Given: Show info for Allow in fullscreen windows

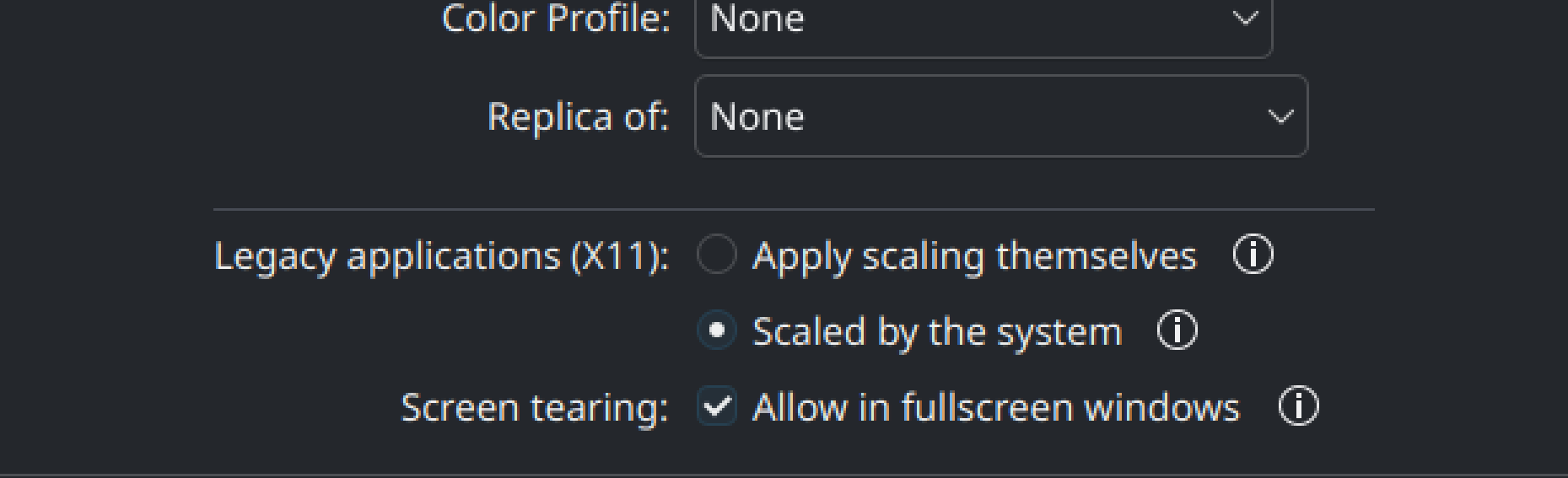Looking at the screenshot, I should point(1298,406).
